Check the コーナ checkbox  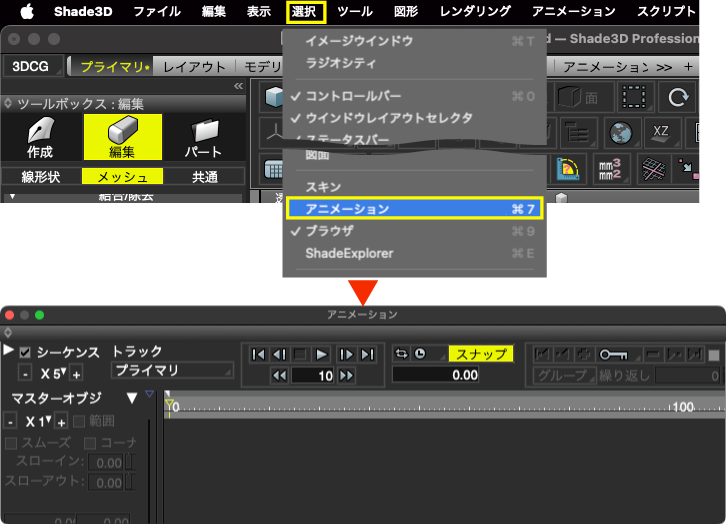tap(90, 443)
